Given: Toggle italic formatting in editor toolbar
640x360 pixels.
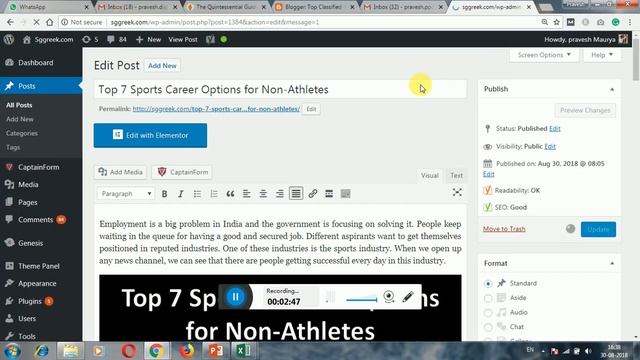Looking at the screenshot, I should [x=181, y=194].
